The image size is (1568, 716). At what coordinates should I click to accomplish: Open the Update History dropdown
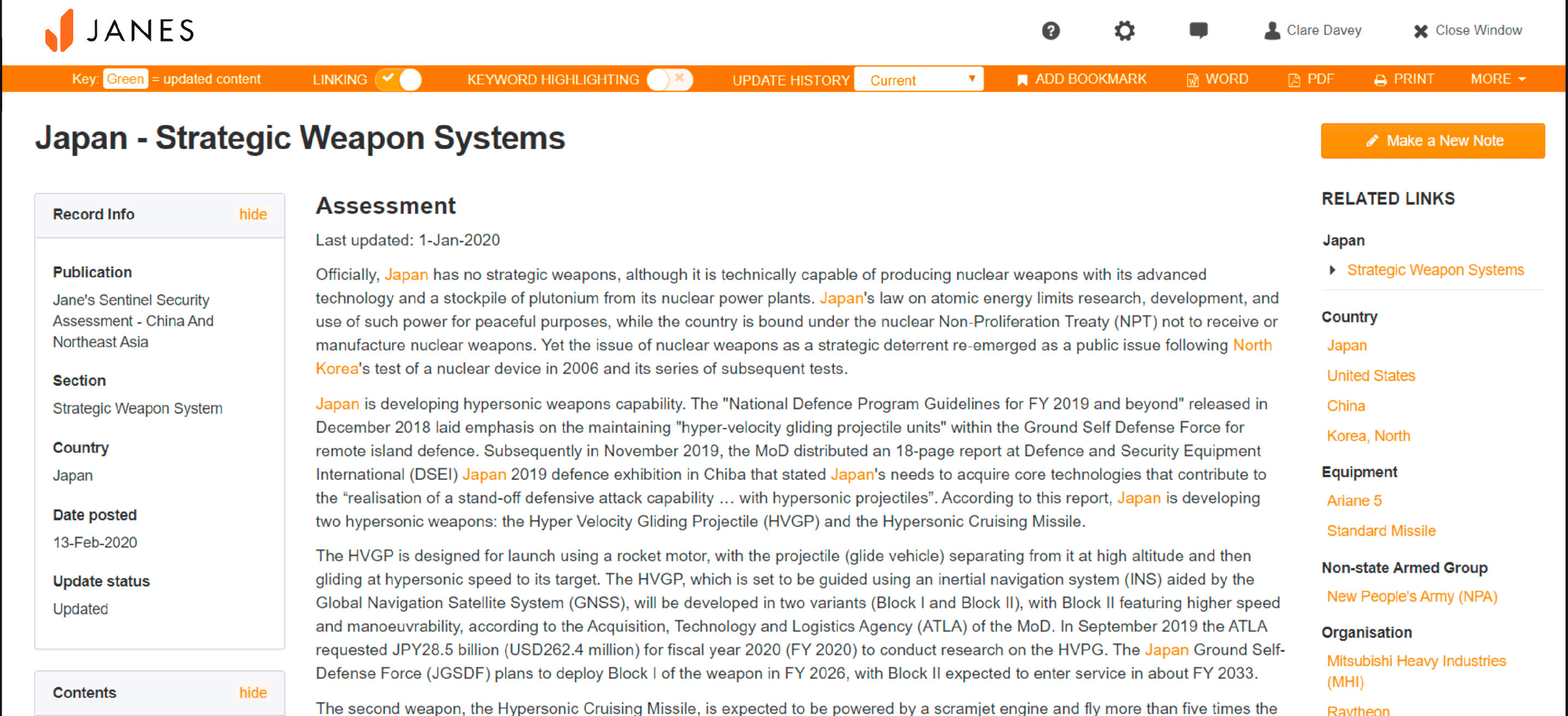click(x=918, y=80)
